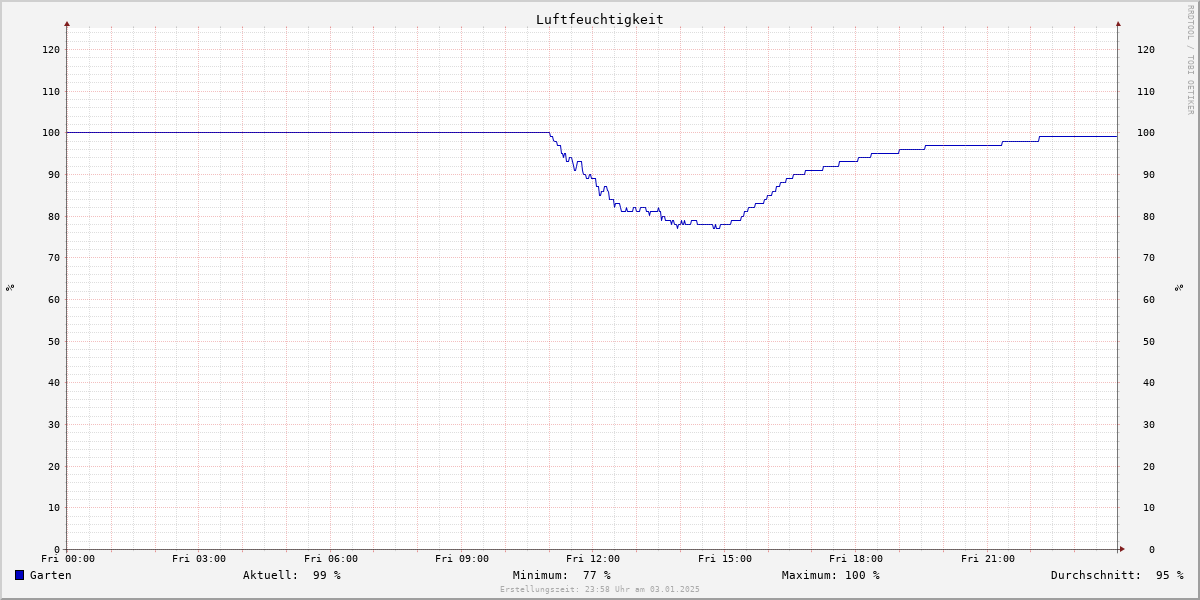Screen dimensions: 1200x600
Task: Click the flat 100 % humidity line segment
Action: [308, 132]
